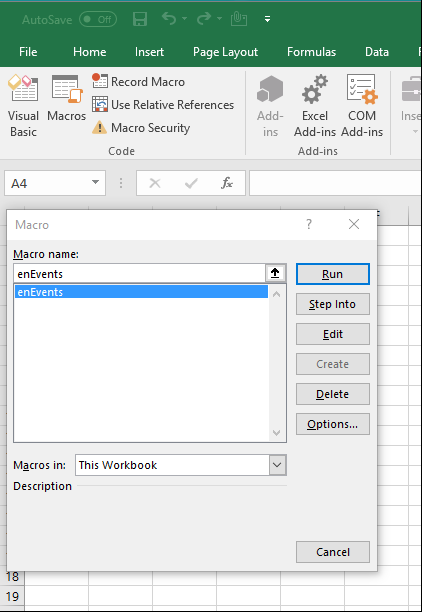The height and width of the screenshot is (612, 422).
Task: Open Excel Add-ins manager
Action: point(315,106)
